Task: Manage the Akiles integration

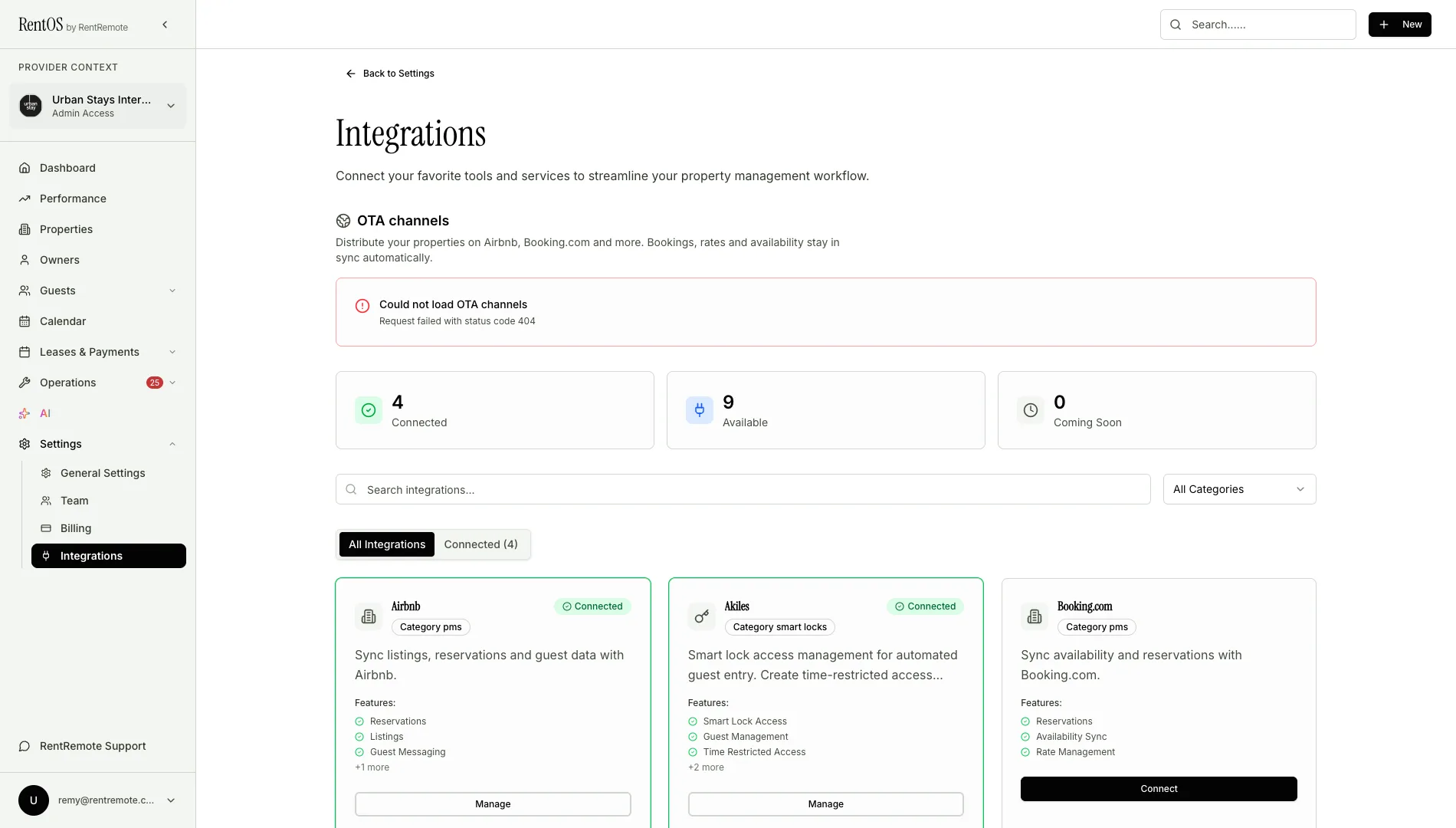Action: [x=825, y=804]
